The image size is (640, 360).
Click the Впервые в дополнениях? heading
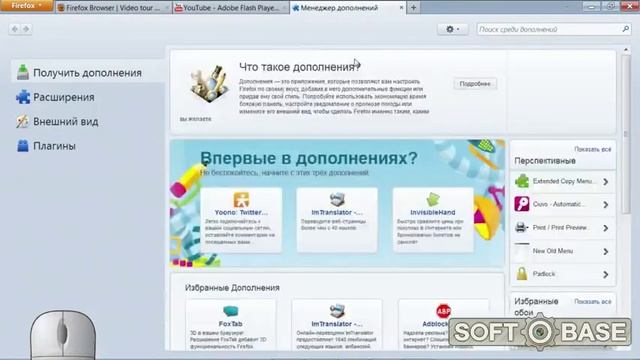(309, 158)
